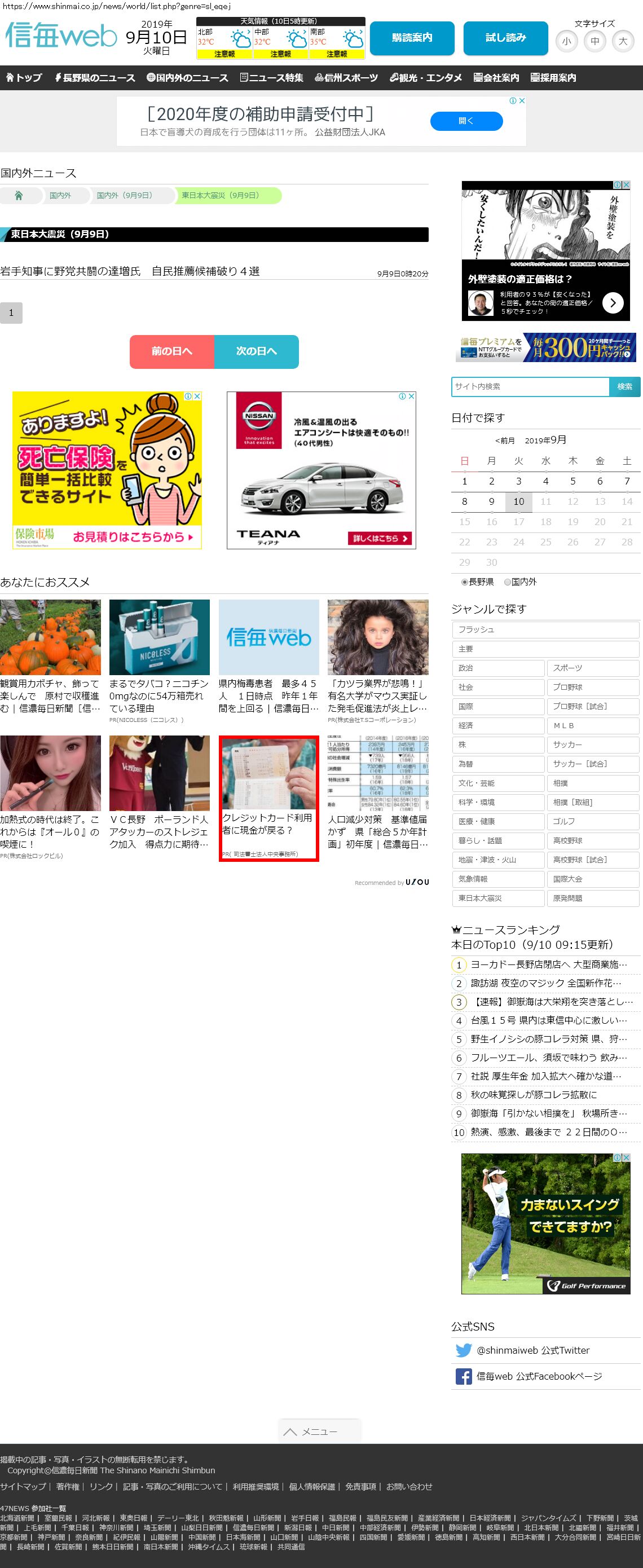Open the ＶＣ長野 mascot thumbnail
This screenshot has height=1568, width=643.
(160, 773)
